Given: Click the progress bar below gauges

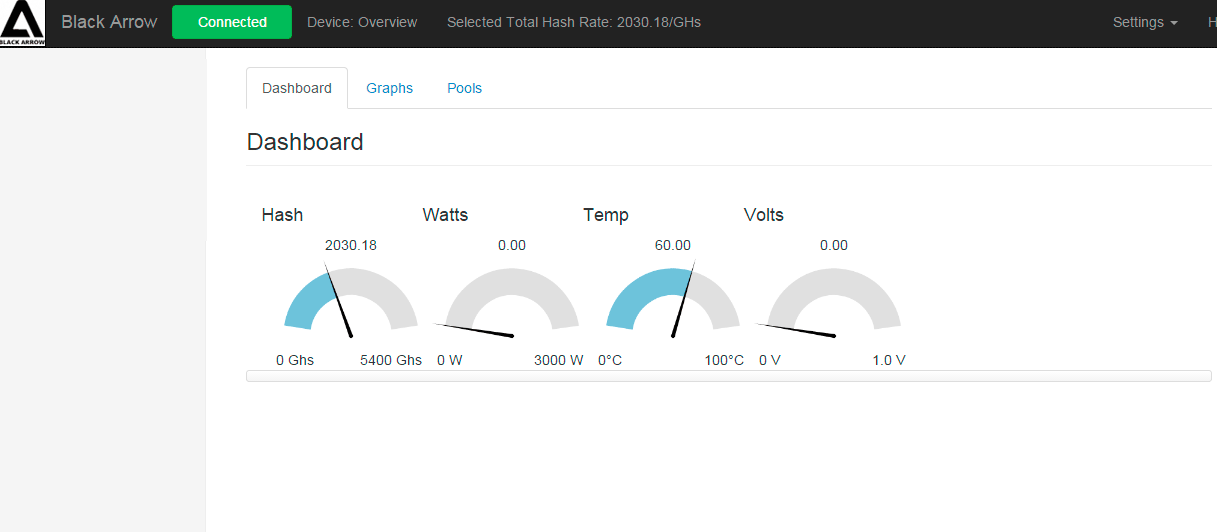Looking at the screenshot, I should [x=729, y=376].
